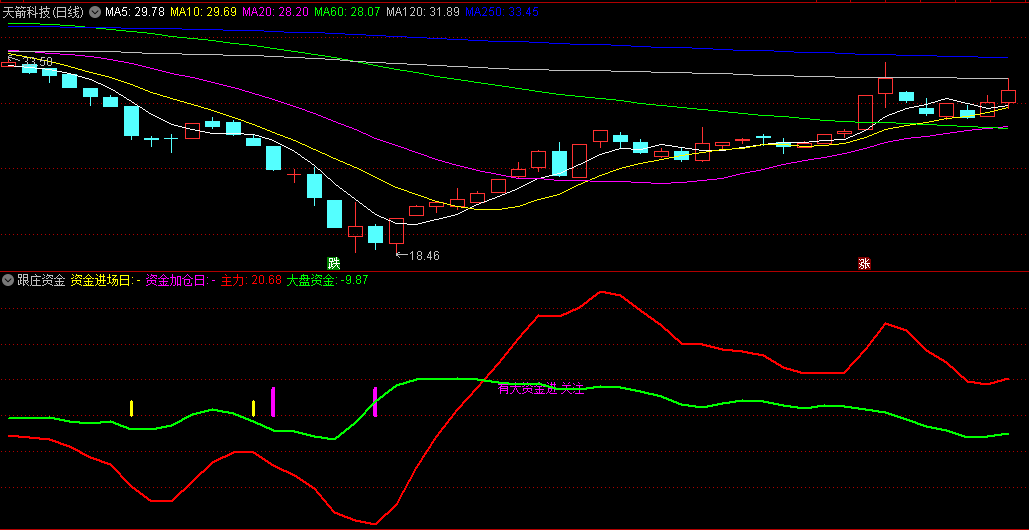Click the 大盘资金: -9.87 value
The width and height of the screenshot is (1029, 530).
tap(327, 281)
